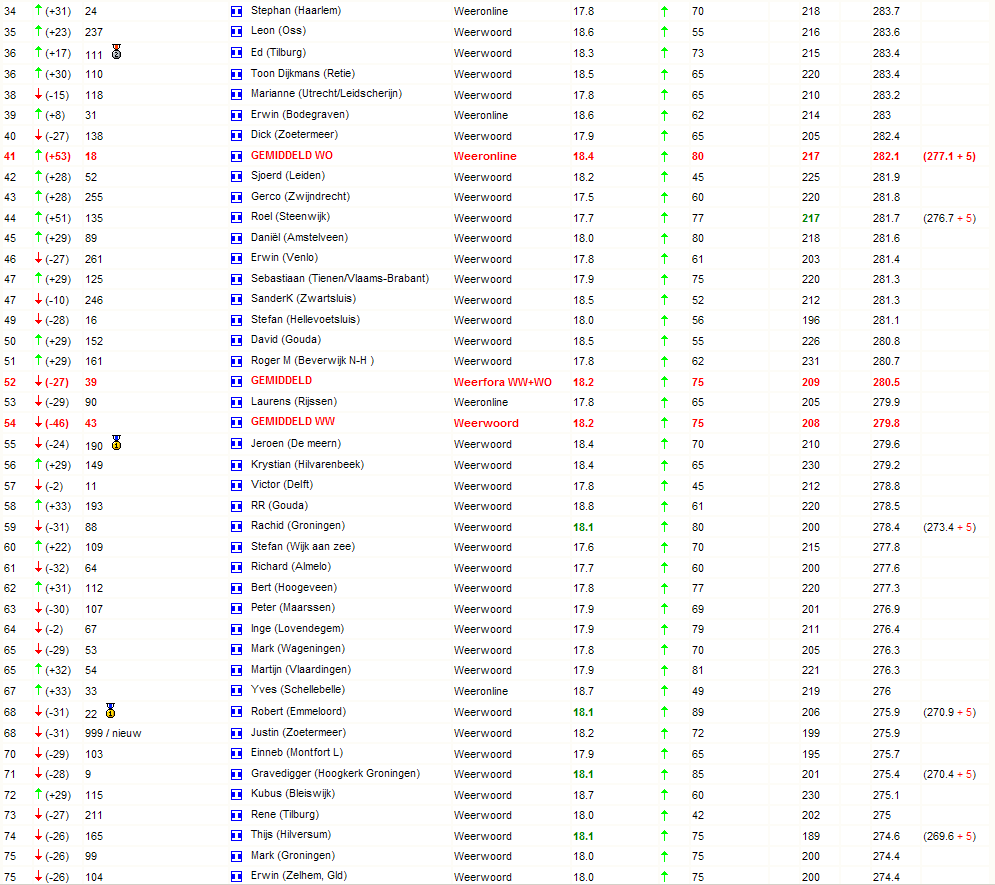995x885 pixels.
Task: Click the green 217 value in Roel's row
Action: pyautogui.click(x=810, y=218)
